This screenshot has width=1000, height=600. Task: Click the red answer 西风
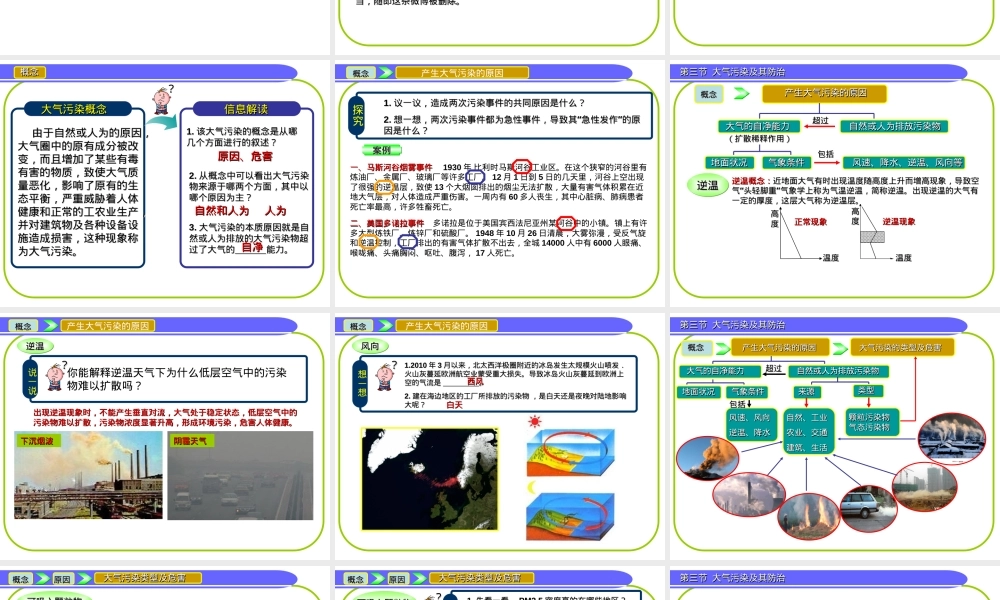pos(475,382)
